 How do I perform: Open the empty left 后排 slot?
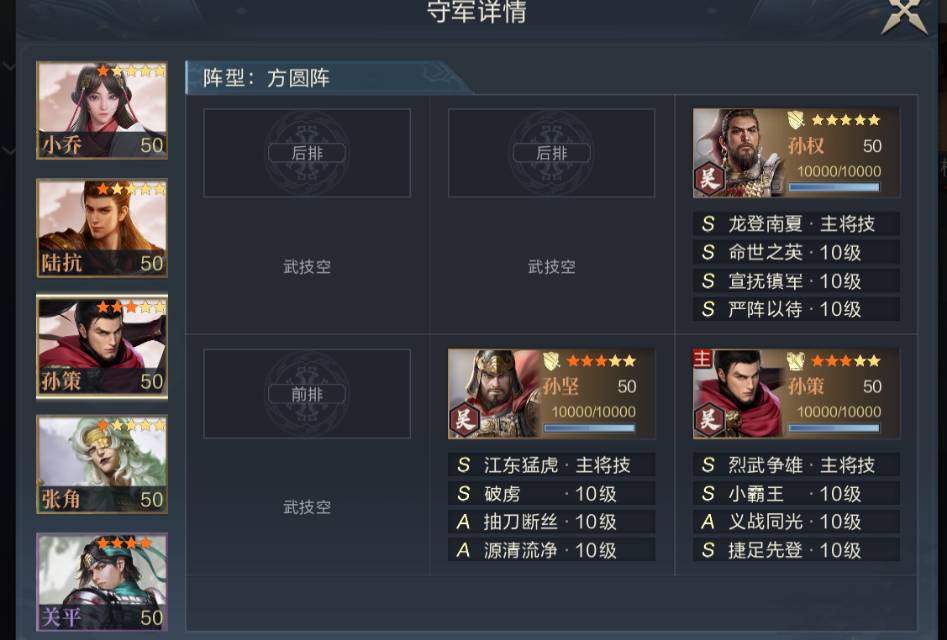[307, 153]
